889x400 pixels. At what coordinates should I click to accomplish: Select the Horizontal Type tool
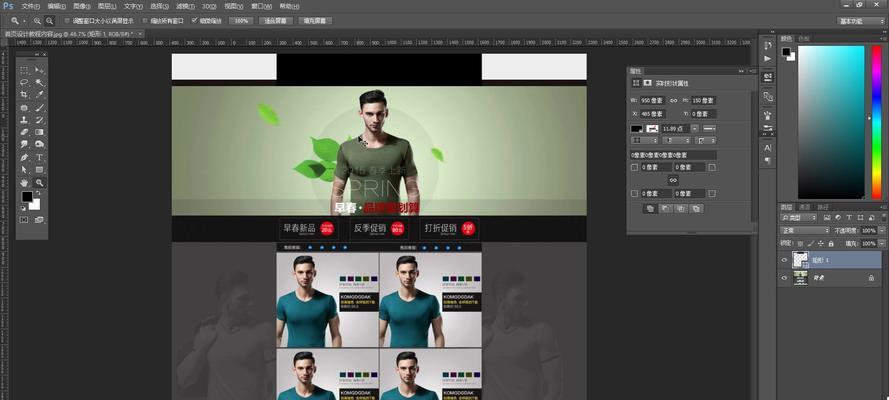39,157
